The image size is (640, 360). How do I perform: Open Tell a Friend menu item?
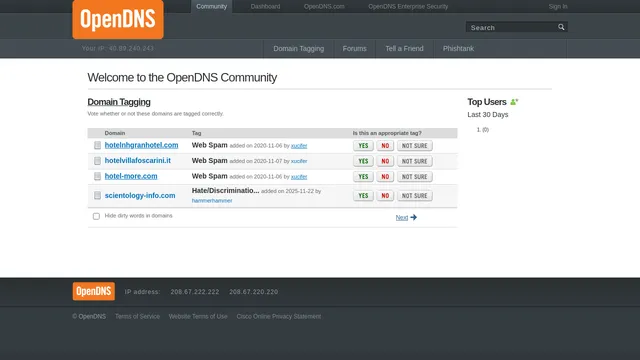tap(404, 49)
